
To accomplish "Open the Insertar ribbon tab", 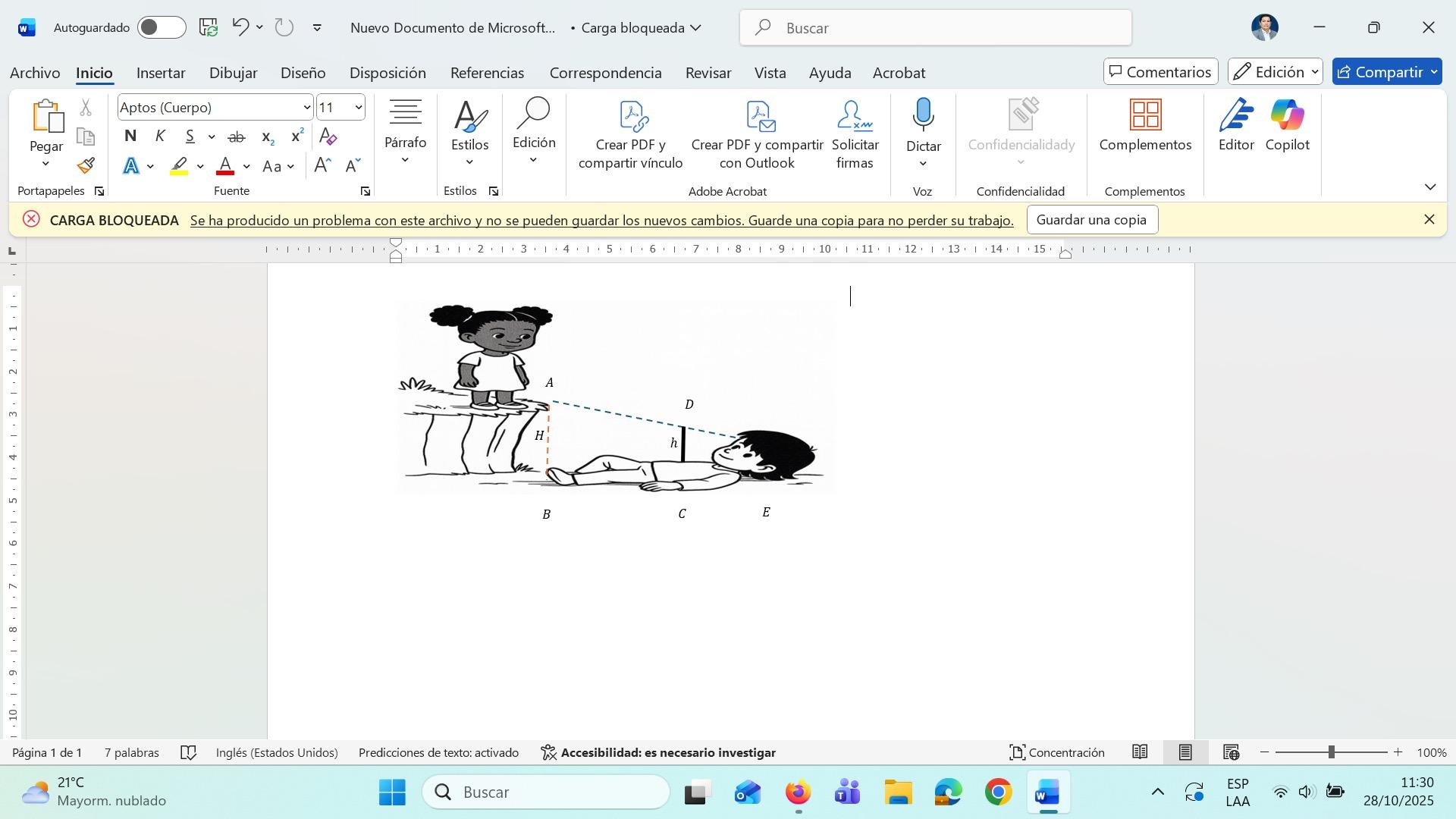I will point(161,73).
